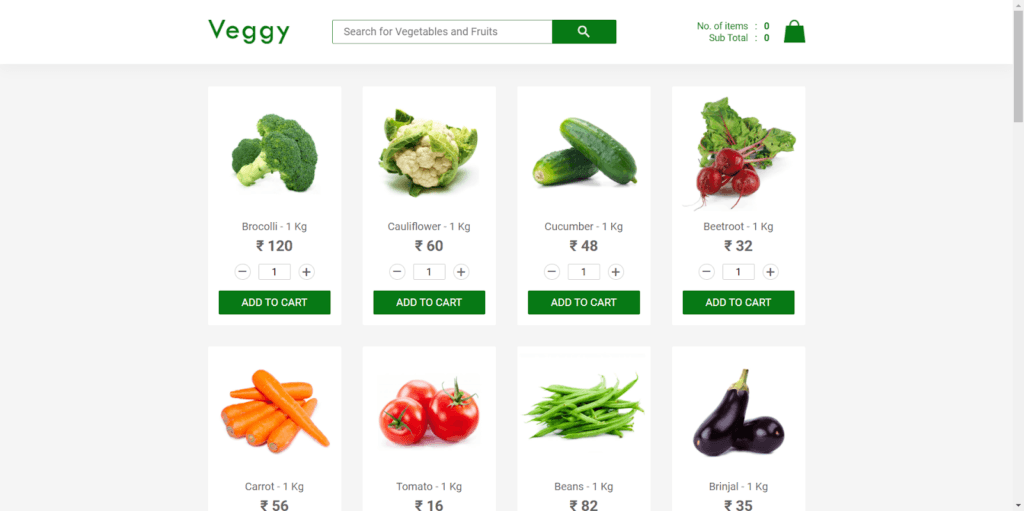Click the Veggy logo
Screen dimensions: 1024x511
249,31
